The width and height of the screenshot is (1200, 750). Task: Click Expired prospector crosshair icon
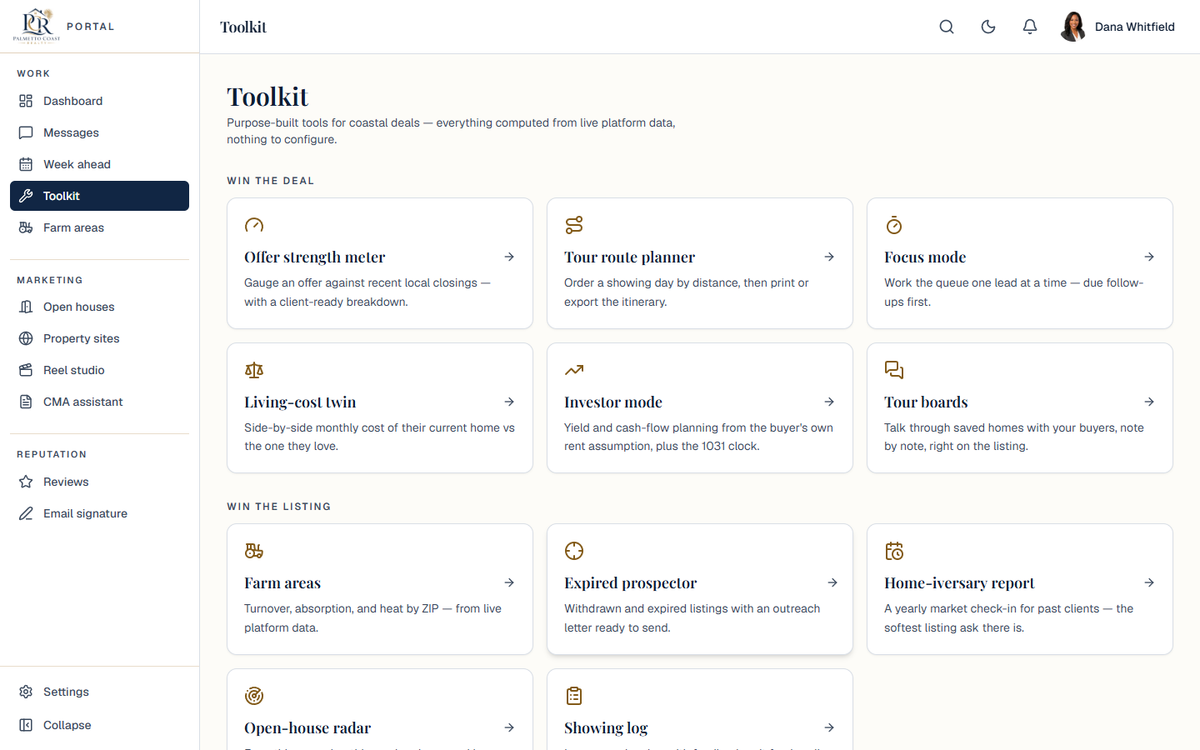pyautogui.click(x=574, y=551)
